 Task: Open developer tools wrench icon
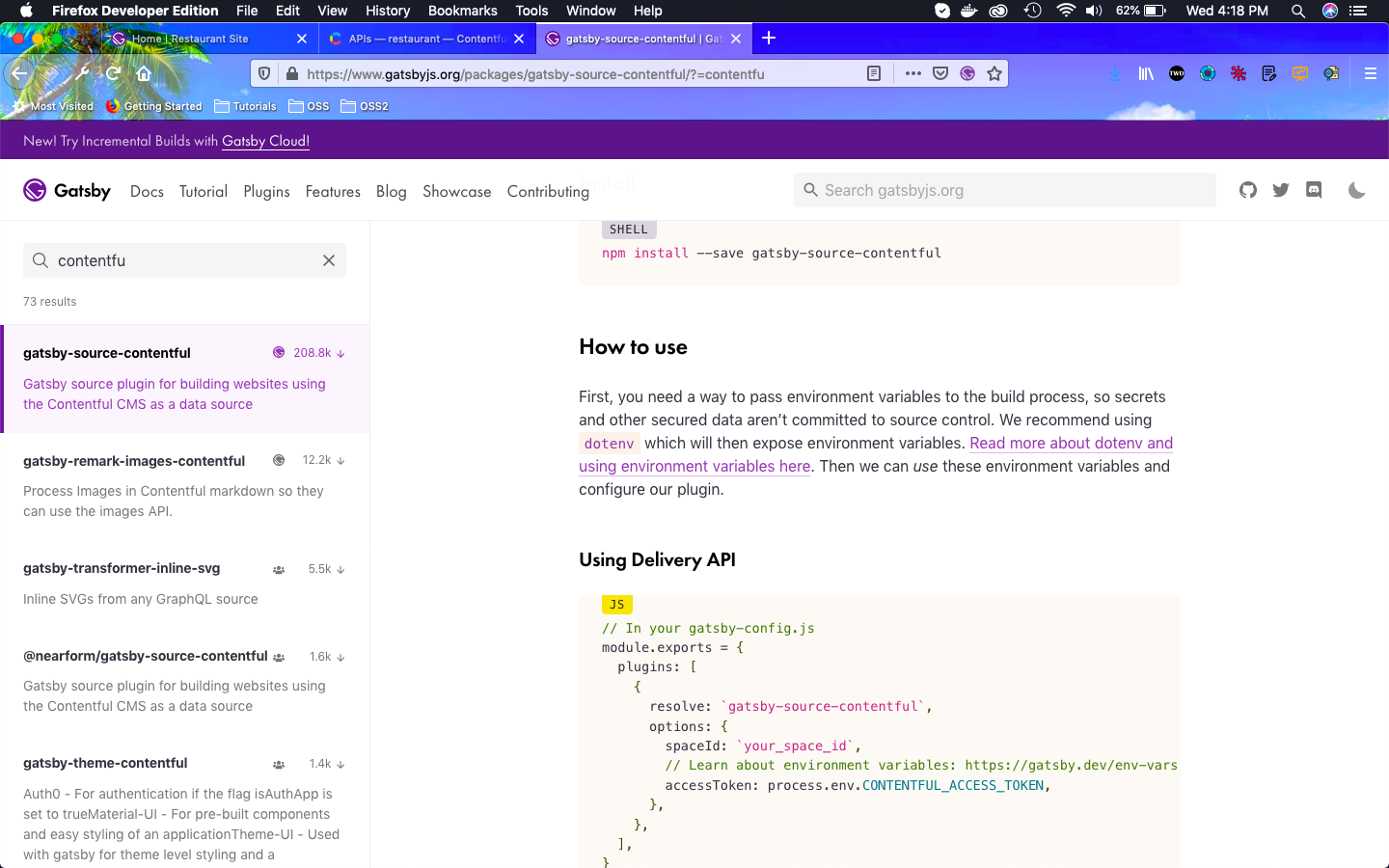[82, 73]
